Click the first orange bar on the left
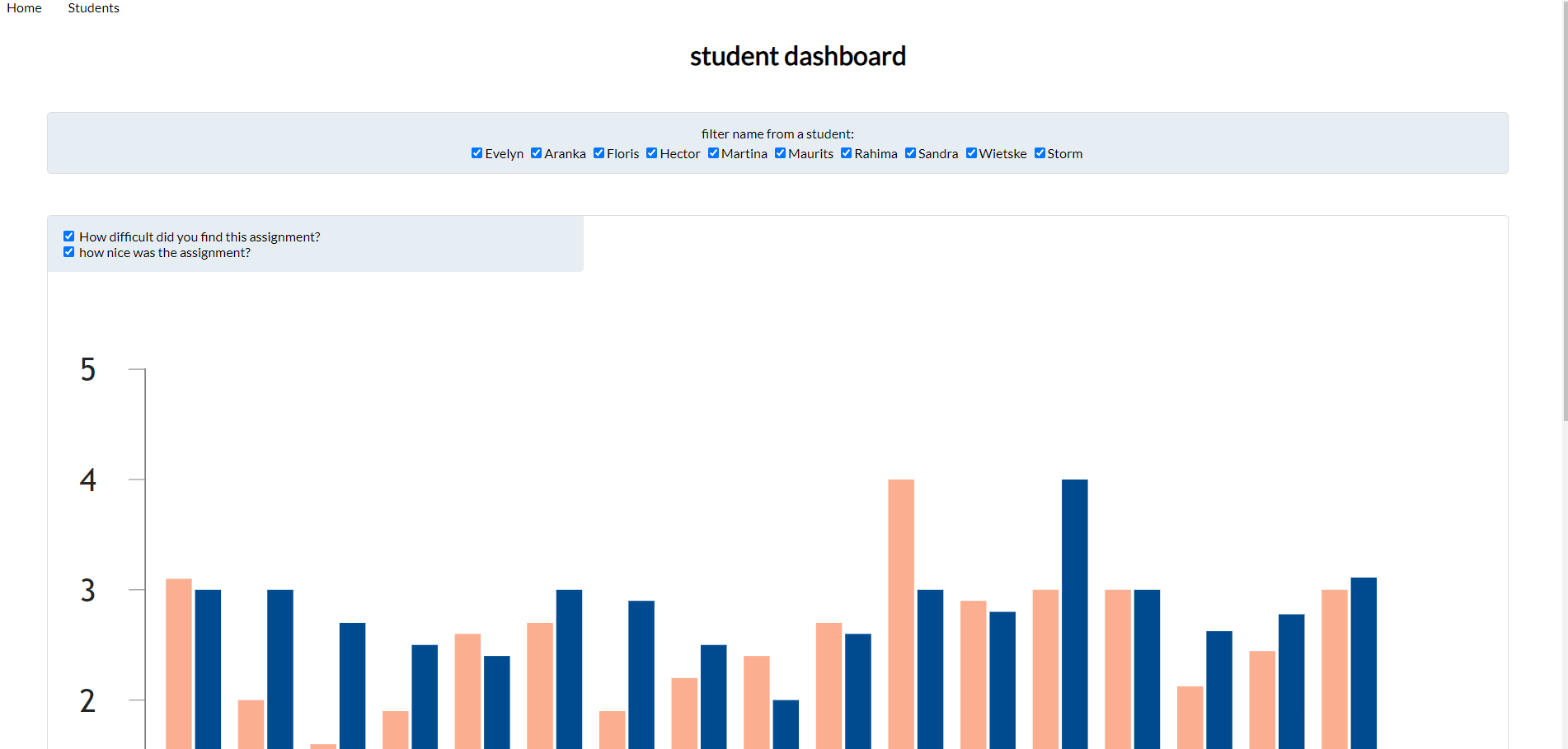 tap(180, 659)
